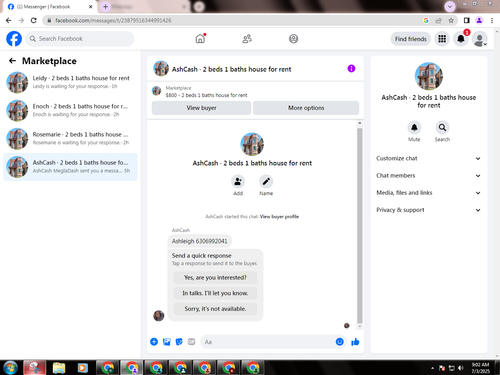Click the pencil Name edit icon
500x375 pixels.
tap(266, 182)
